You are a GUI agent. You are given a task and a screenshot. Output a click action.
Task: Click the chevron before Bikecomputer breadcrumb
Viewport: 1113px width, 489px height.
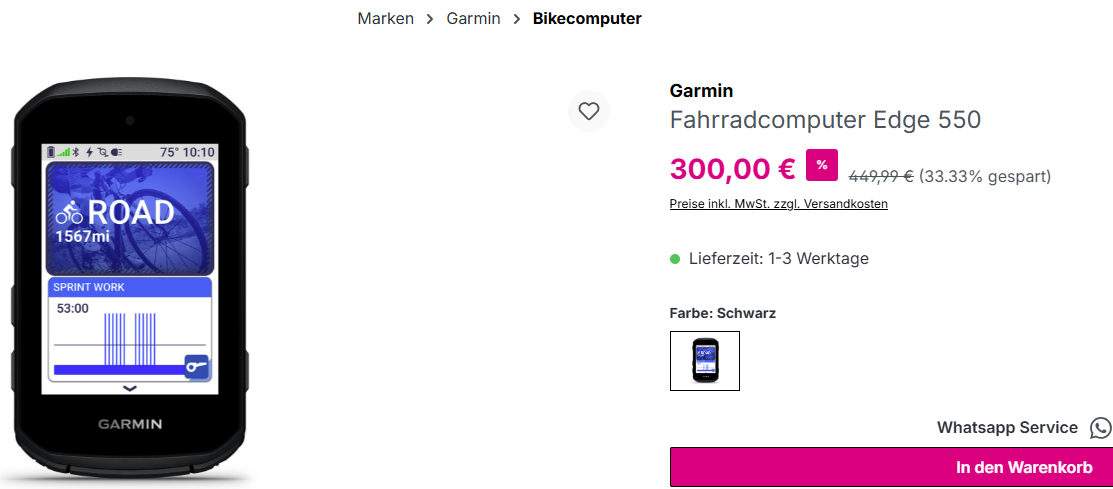click(x=517, y=19)
